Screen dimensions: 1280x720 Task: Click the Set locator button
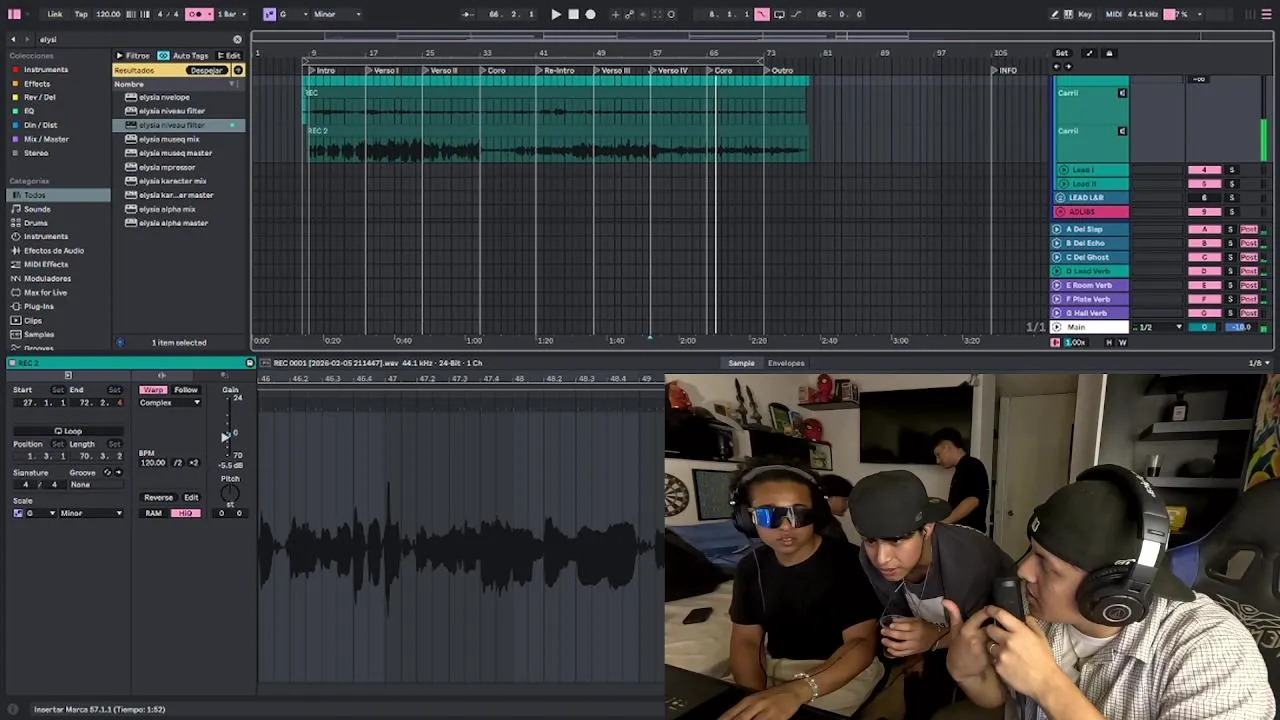click(1062, 53)
